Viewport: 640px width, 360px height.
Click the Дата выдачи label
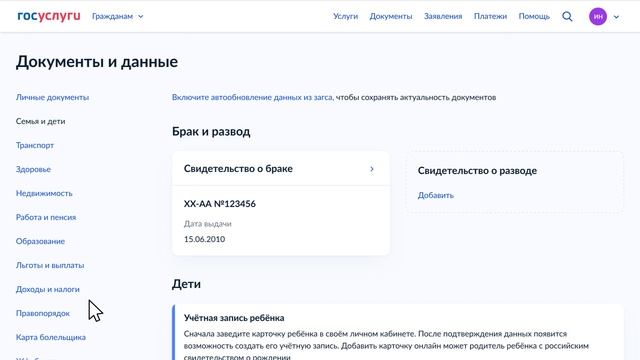[x=207, y=224]
